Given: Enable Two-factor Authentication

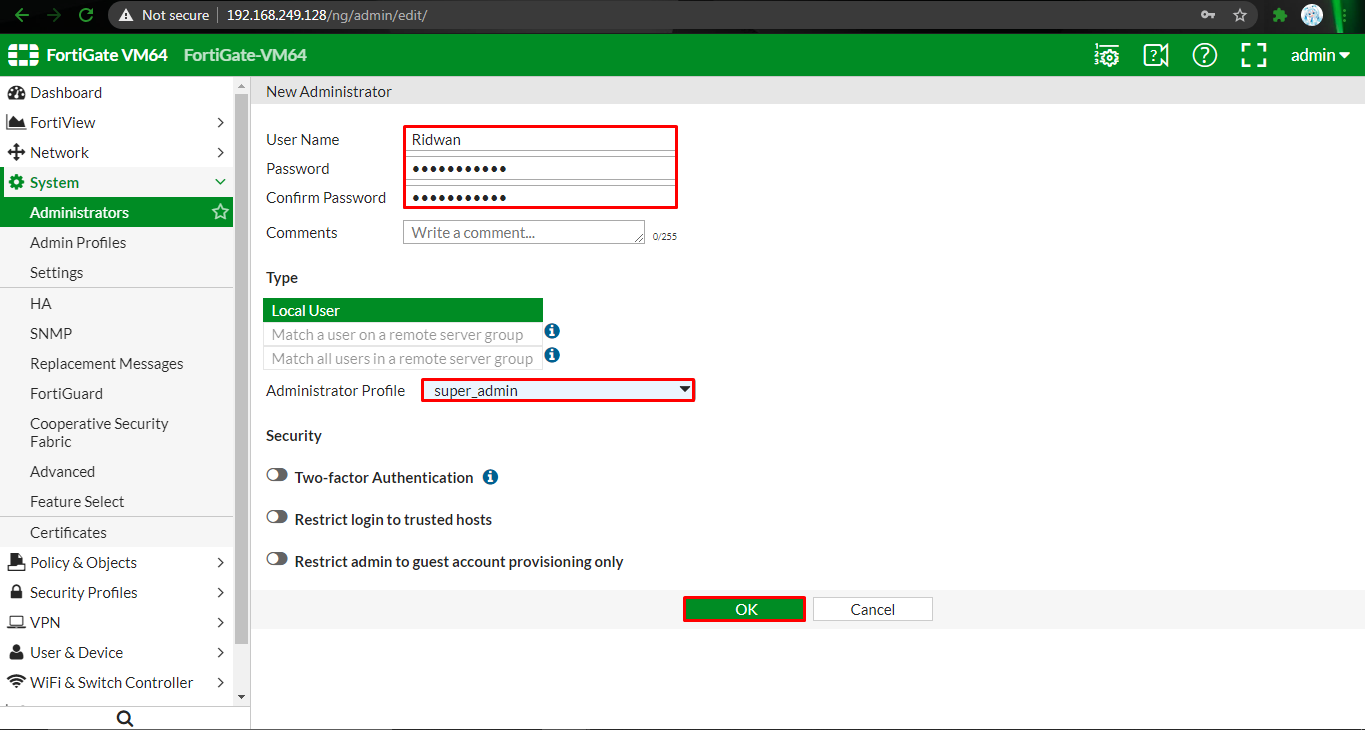Looking at the screenshot, I should (277, 474).
